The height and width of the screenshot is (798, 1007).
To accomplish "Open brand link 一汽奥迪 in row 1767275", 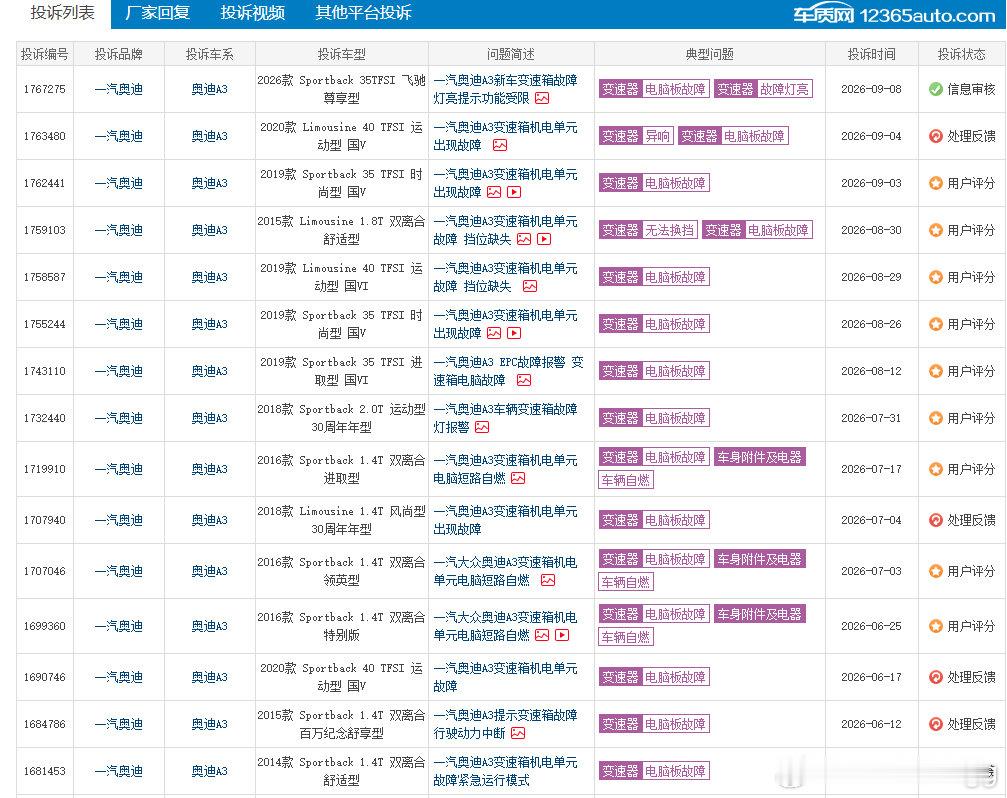I will [118, 89].
